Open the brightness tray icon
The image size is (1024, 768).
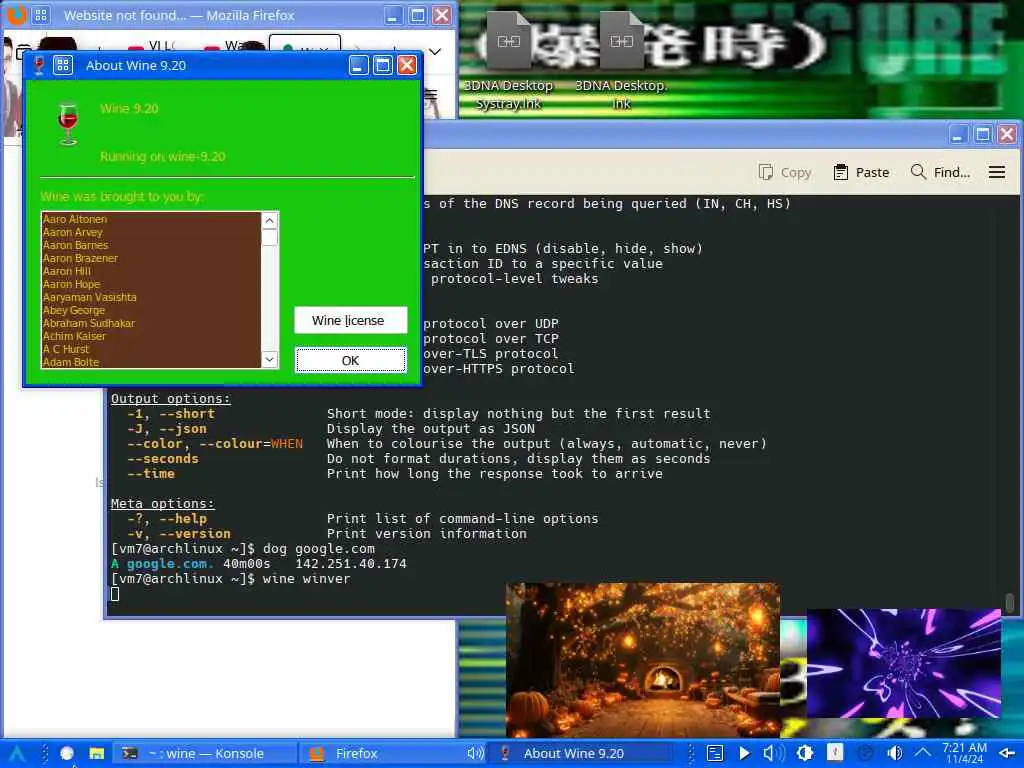[x=805, y=754]
